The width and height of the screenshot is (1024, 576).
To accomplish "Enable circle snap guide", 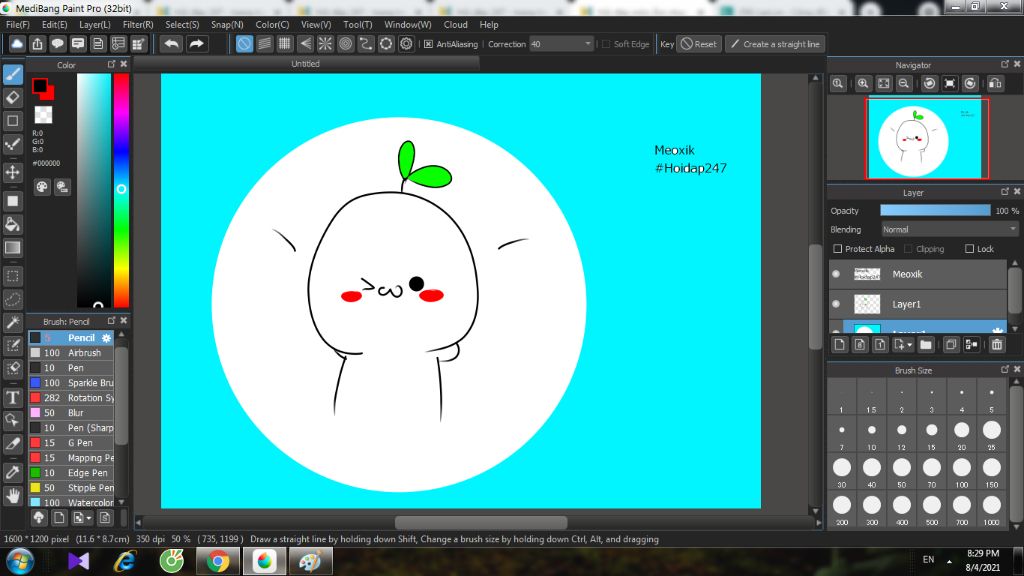I will point(345,44).
